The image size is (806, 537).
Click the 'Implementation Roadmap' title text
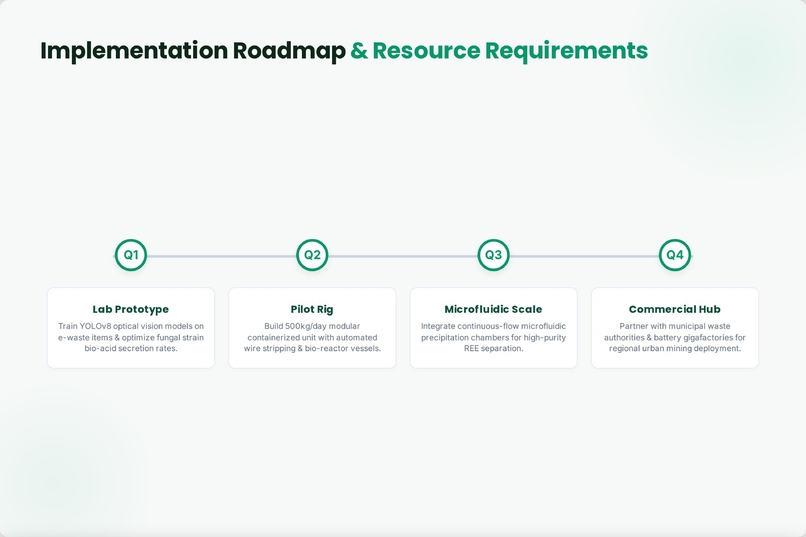tap(193, 51)
